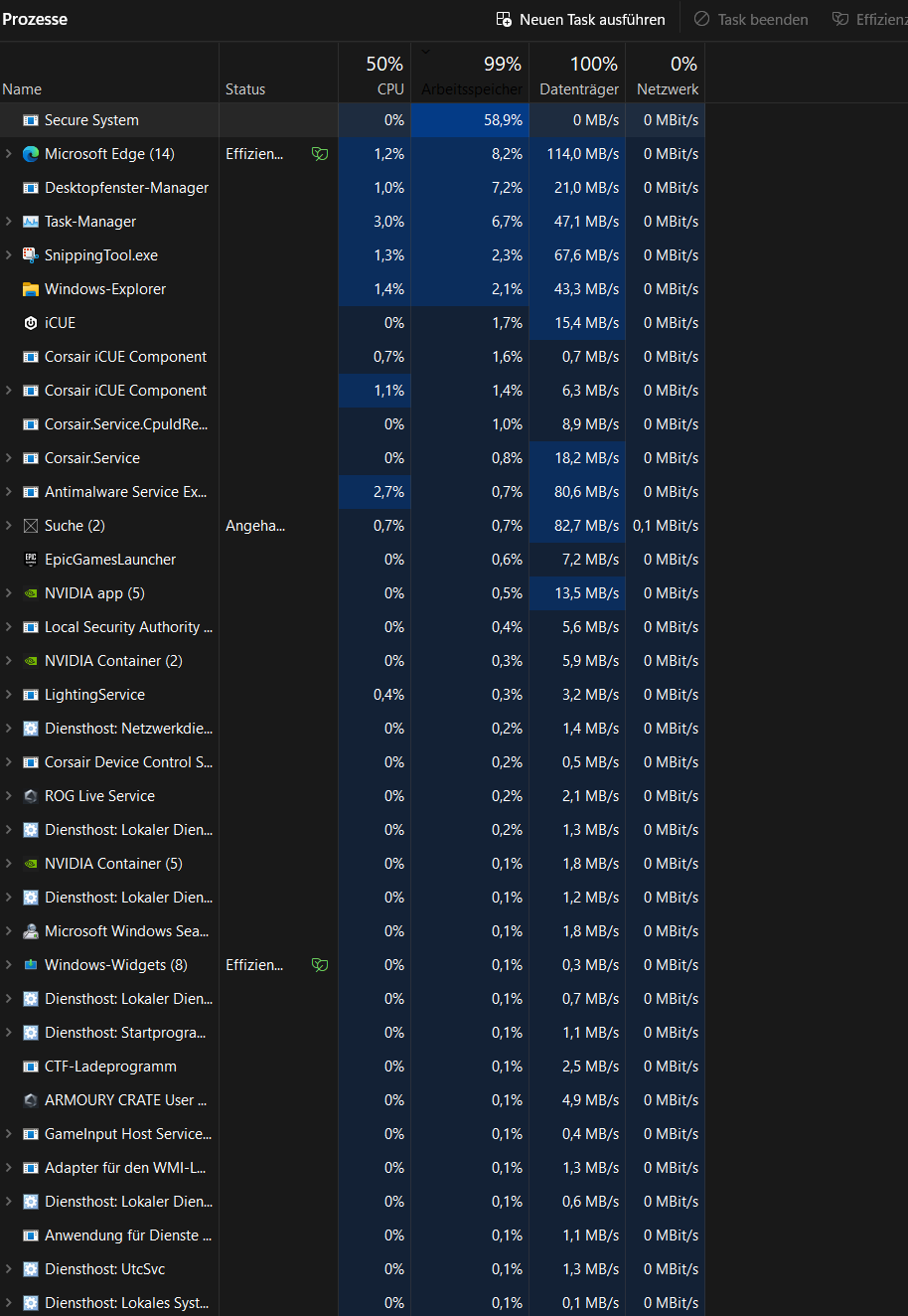Screen dimensions: 908x1316
Task: Click the LightingService icon
Action: click(30, 695)
